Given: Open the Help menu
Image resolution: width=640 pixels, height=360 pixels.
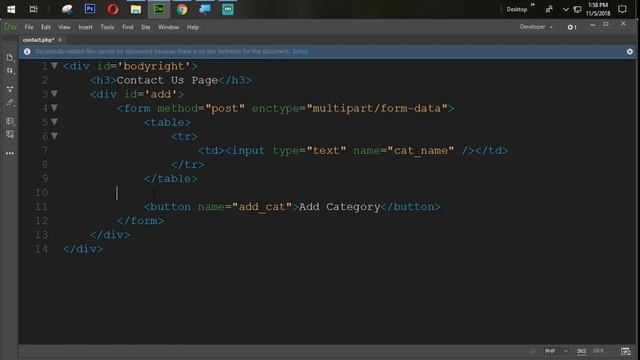Looking at the screenshot, I should click(193, 27).
